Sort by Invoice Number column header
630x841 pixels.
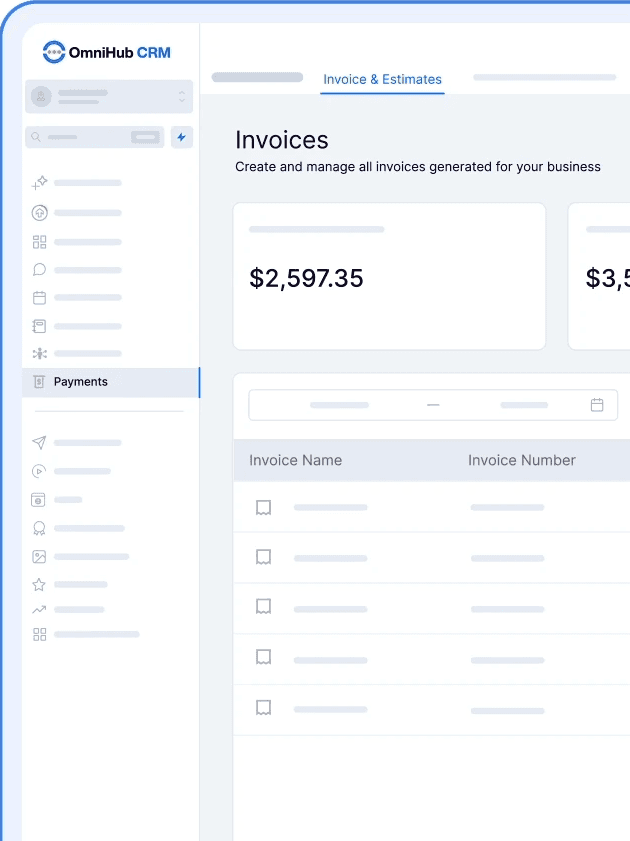[522, 460]
